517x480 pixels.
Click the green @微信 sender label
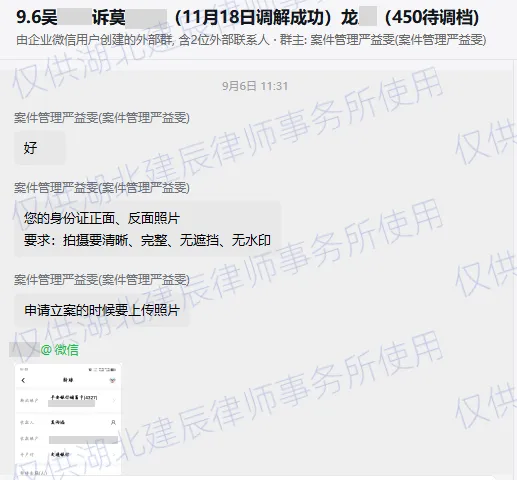pos(60,350)
